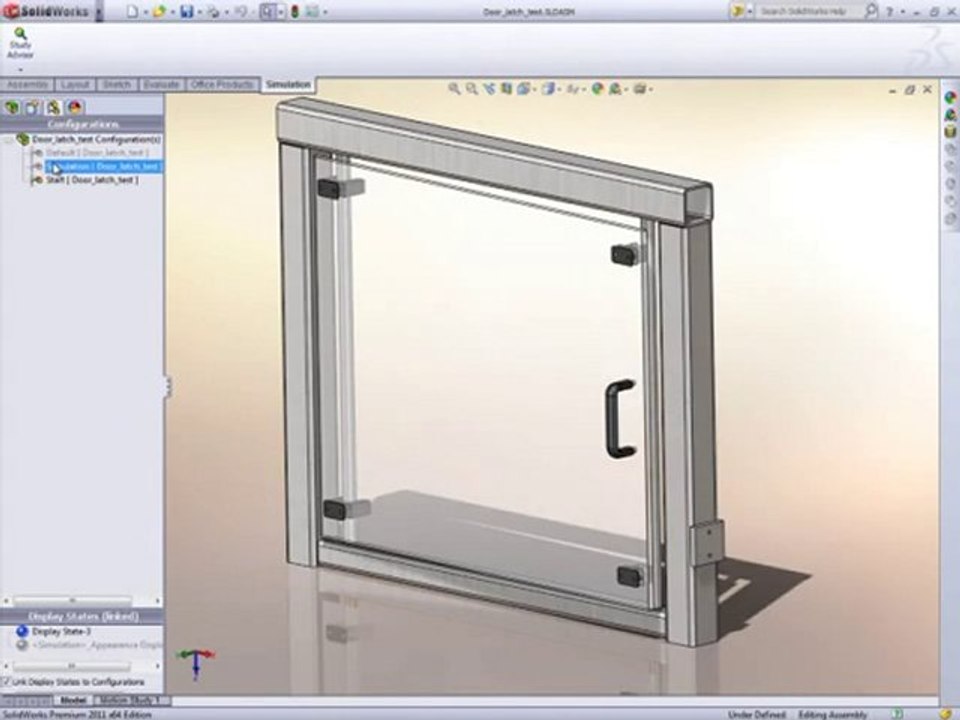Open the View Orientation icon
This screenshot has width=960, height=720.
[x=523, y=89]
